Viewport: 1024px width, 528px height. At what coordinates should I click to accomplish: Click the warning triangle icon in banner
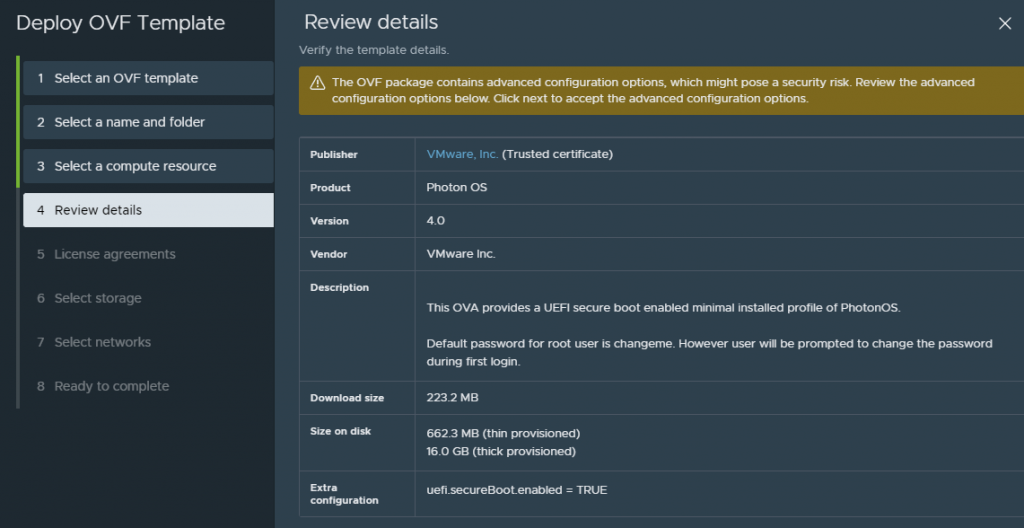tap(317, 83)
